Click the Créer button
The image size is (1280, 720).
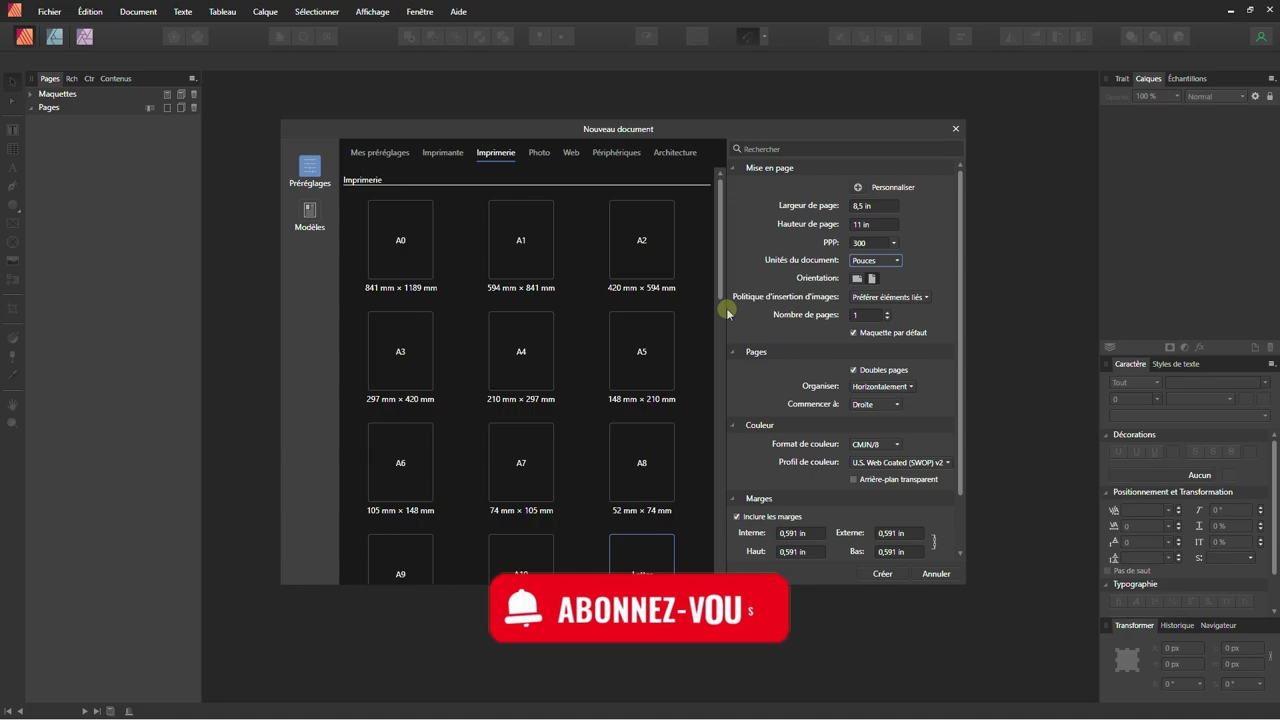coord(883,574)
